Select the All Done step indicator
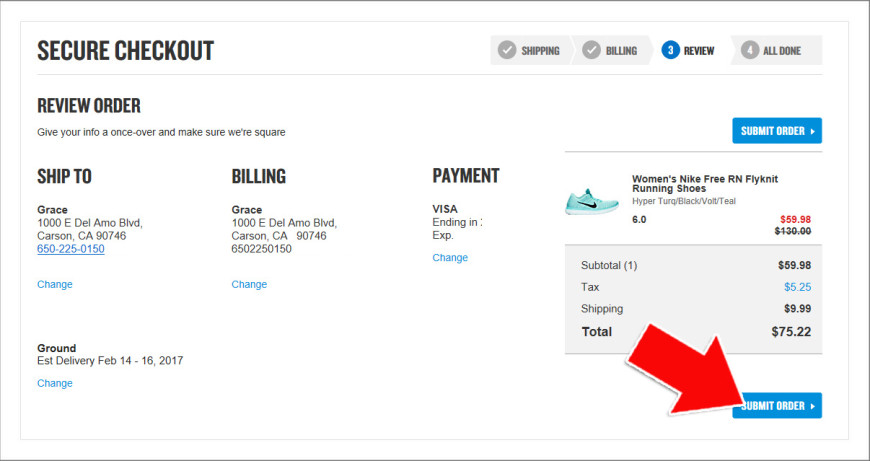The height and width of the screenshot is (461, 870). [776, 50]
